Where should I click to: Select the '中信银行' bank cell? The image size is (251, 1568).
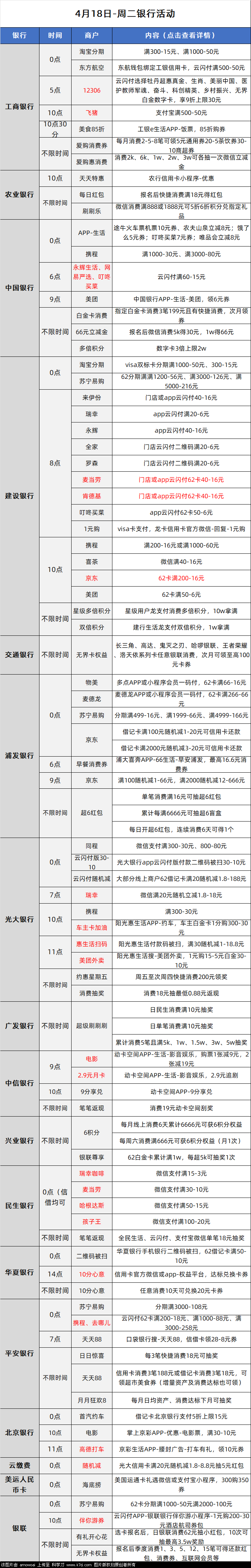click(20, 1083)
